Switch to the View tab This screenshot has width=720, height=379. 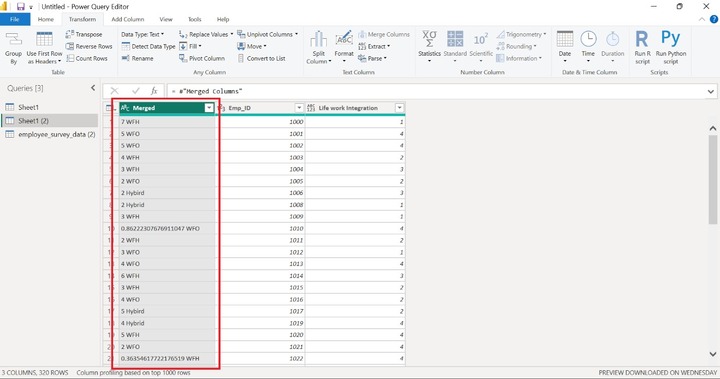pos(166,19)
